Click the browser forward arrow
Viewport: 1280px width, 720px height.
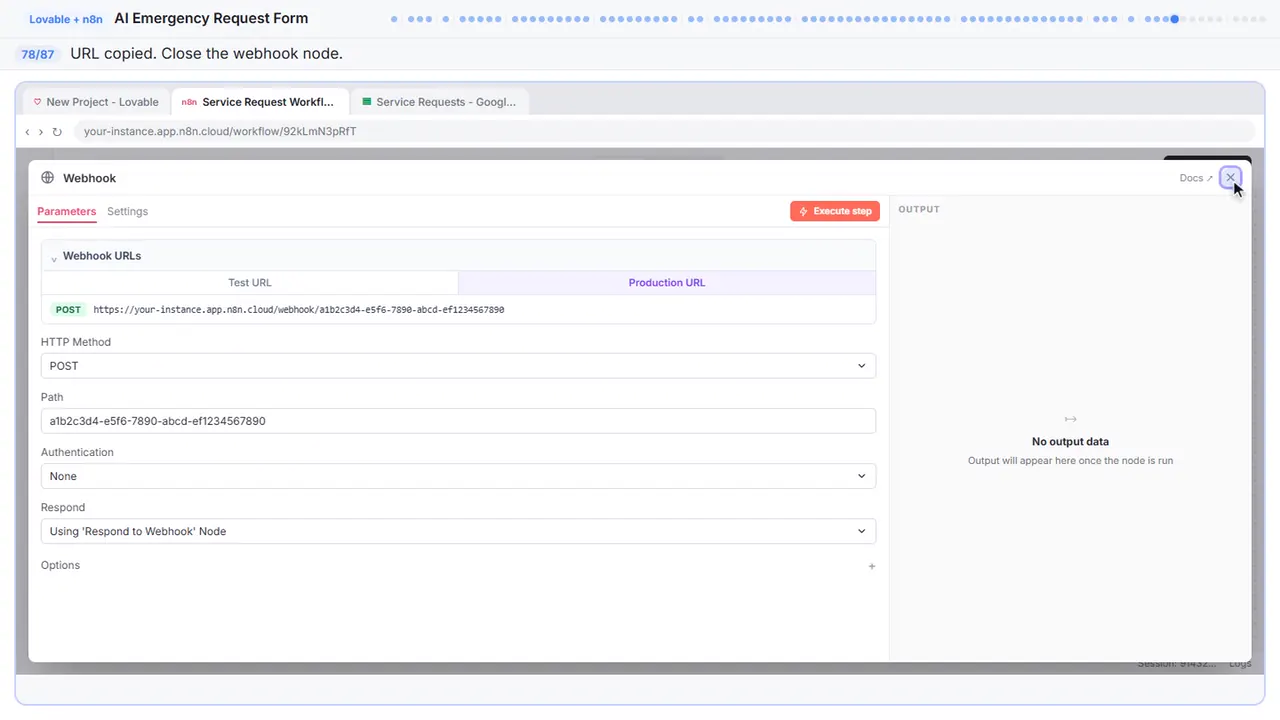(x=41, y=132)
